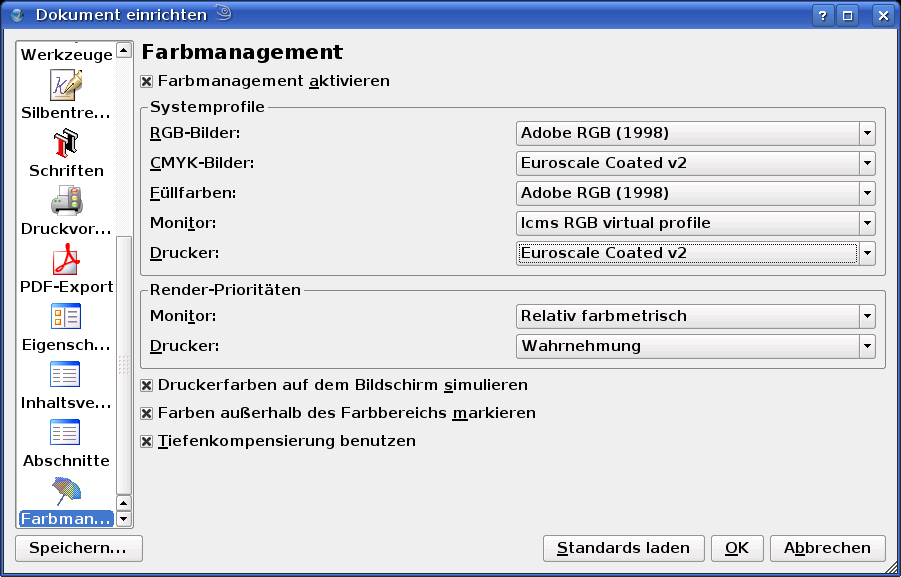Viewport: 901px width, 577px height.
Task: Click the Standards laden button
Action: (x=623, y=548)
